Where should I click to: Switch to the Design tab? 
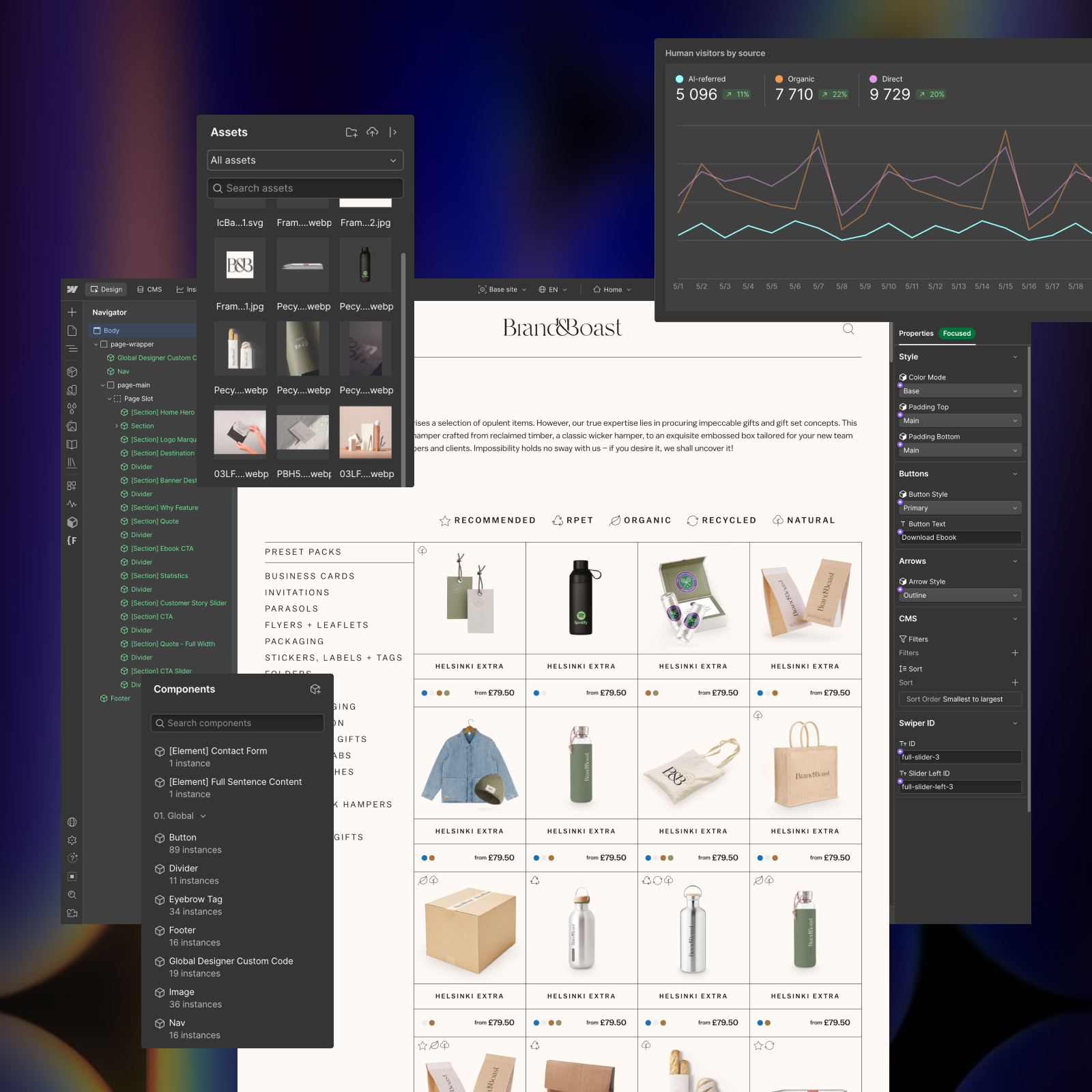coord(106,289)
